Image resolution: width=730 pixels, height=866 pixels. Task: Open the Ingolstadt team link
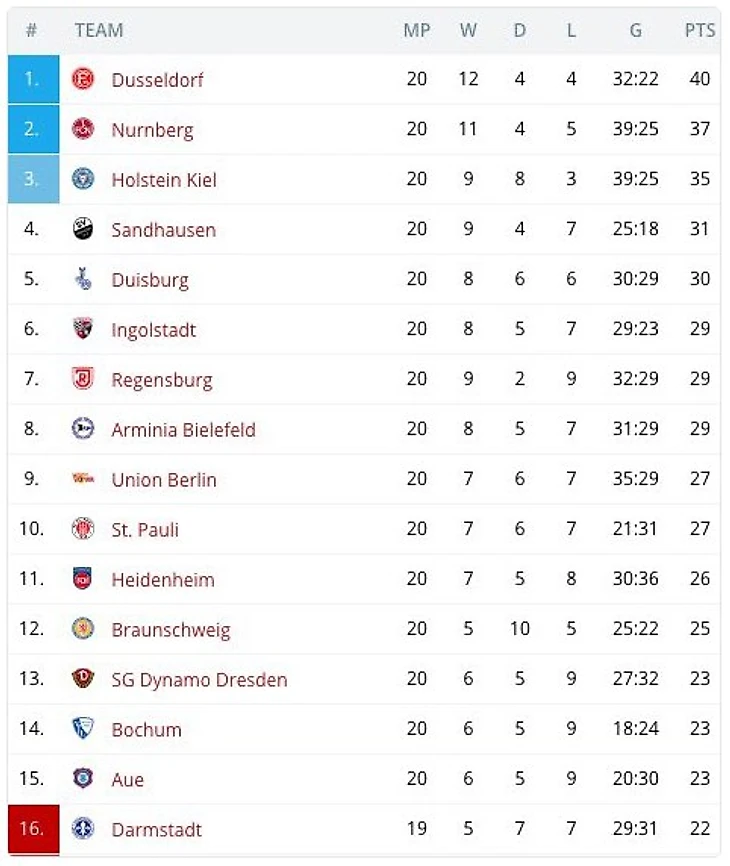(x=153, y=330)
